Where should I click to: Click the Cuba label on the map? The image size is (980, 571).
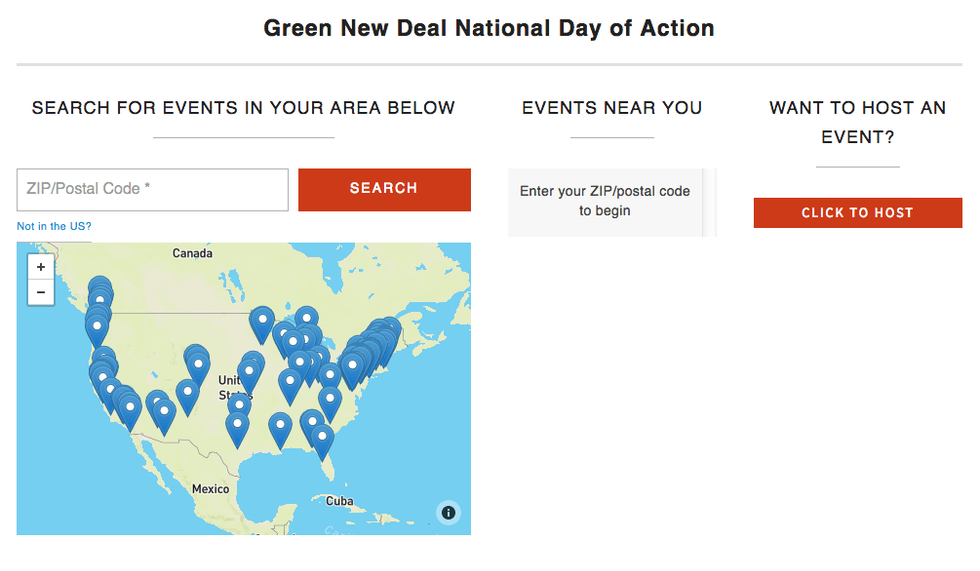point(340,501)
